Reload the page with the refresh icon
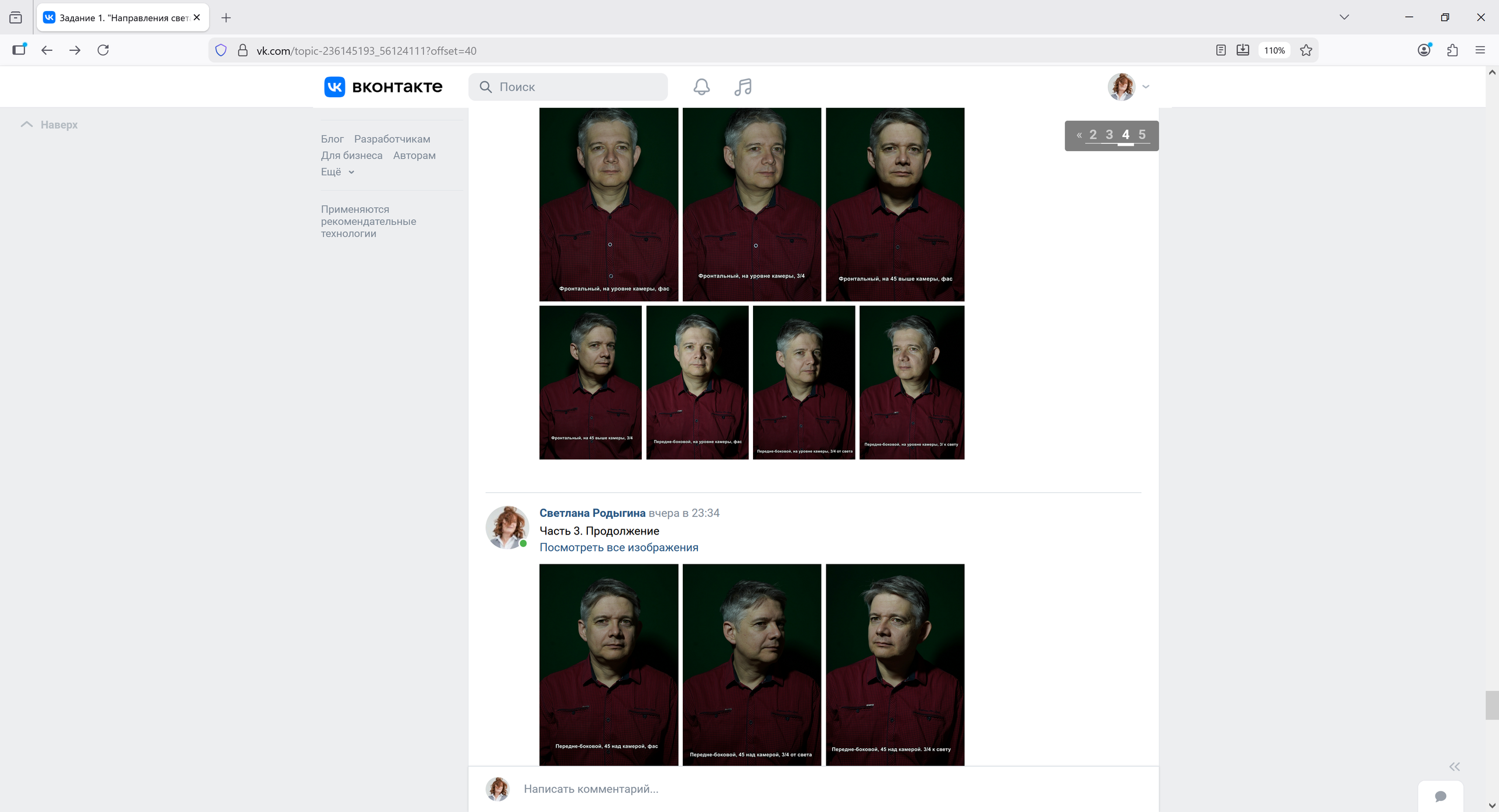The image size is (1499, 812). coord(103,50)
